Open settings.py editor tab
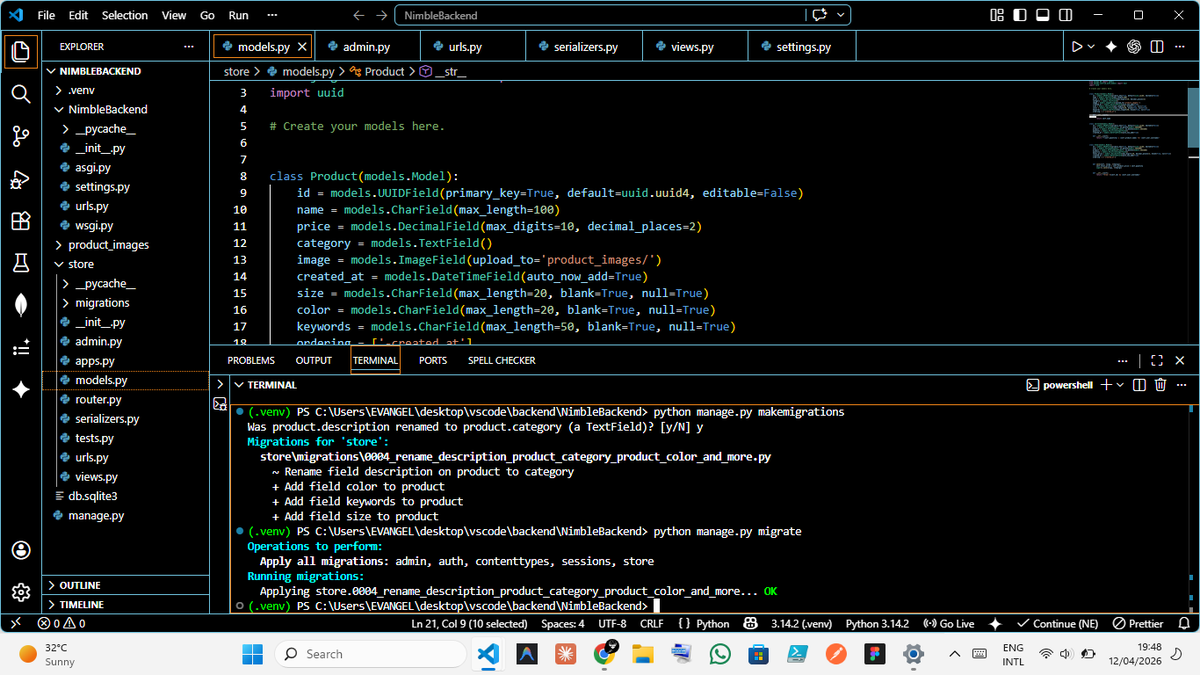The image size is (1200, 675). click(803, 47)
